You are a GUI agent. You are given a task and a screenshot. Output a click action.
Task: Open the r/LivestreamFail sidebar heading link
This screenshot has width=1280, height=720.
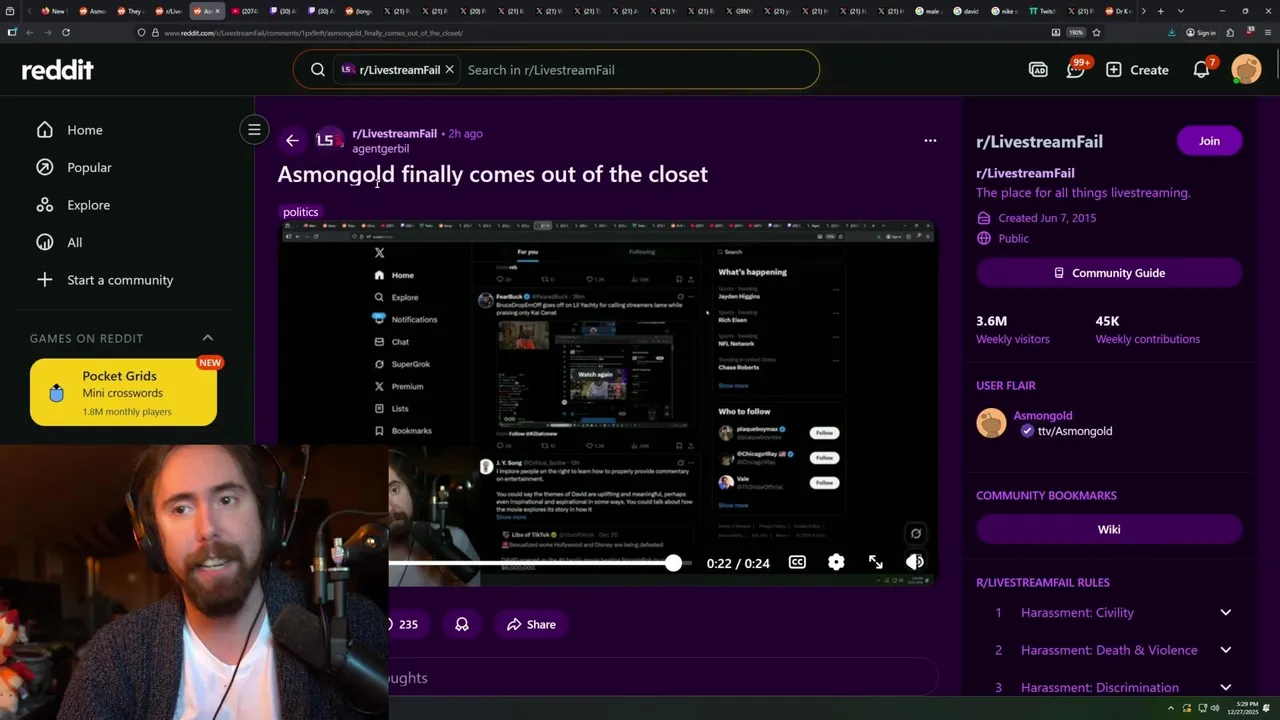click(1039, 141)
